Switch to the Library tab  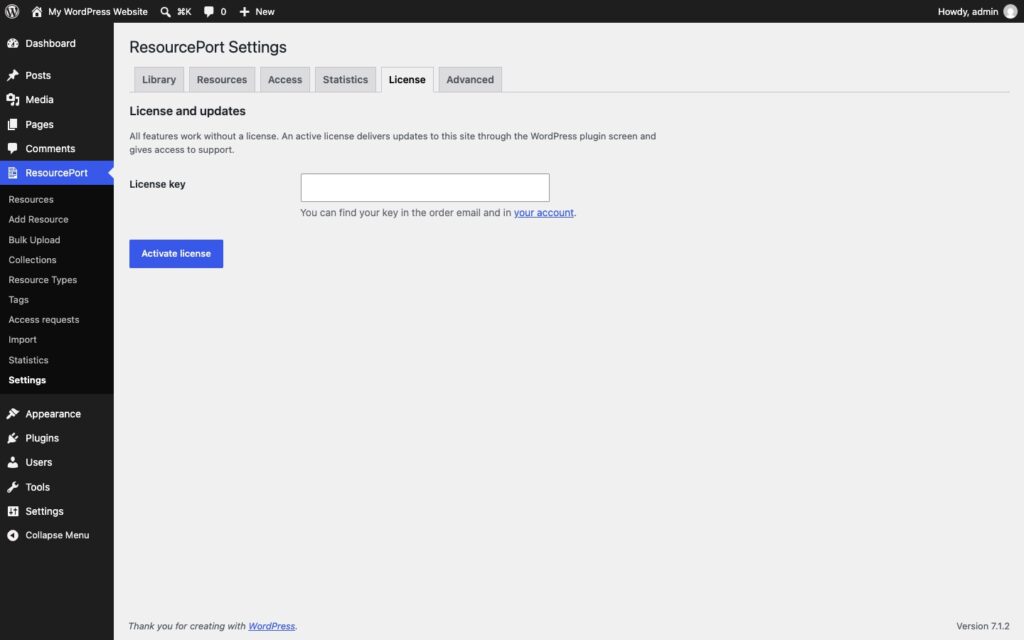pyautogui.click(x=159, y=80)
